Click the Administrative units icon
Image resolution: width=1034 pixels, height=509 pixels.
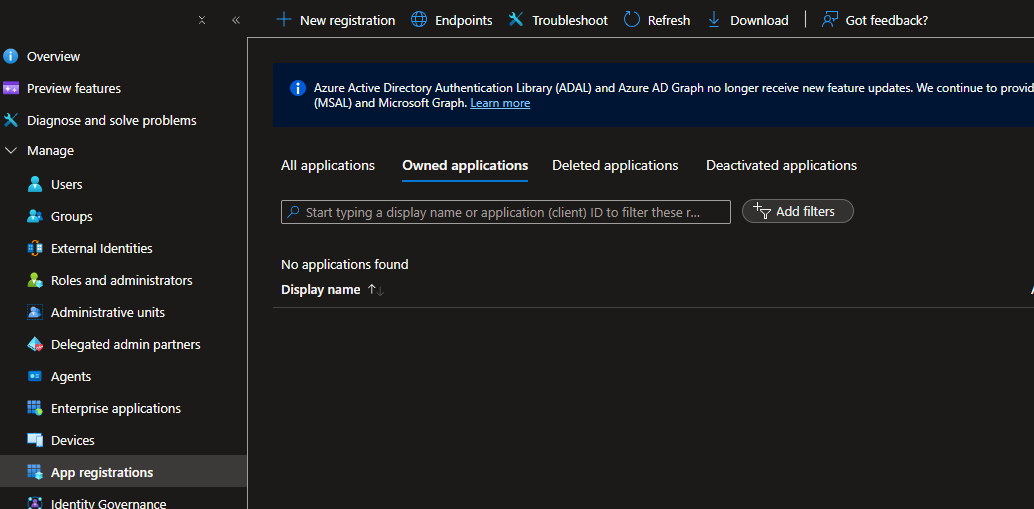35,312
